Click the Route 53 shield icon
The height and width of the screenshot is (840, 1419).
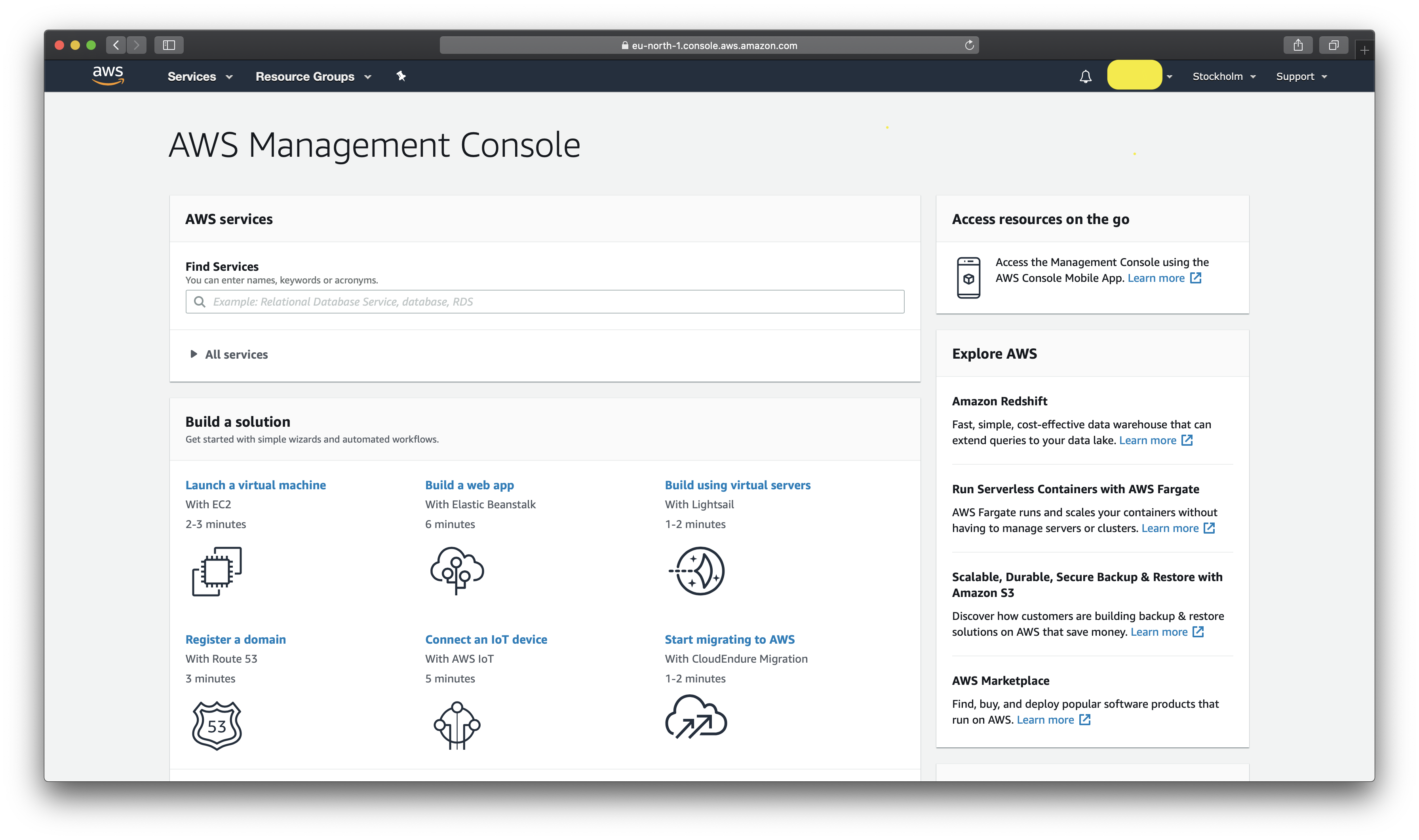[x=216, y=725]
